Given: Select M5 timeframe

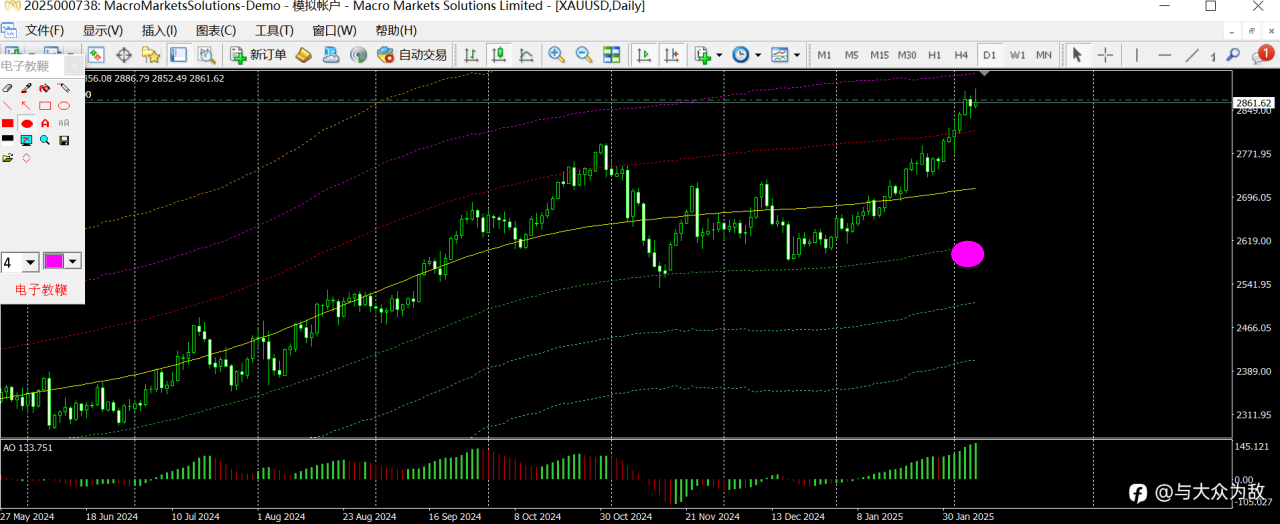Looking at the screenshot, I should (851, 55).
